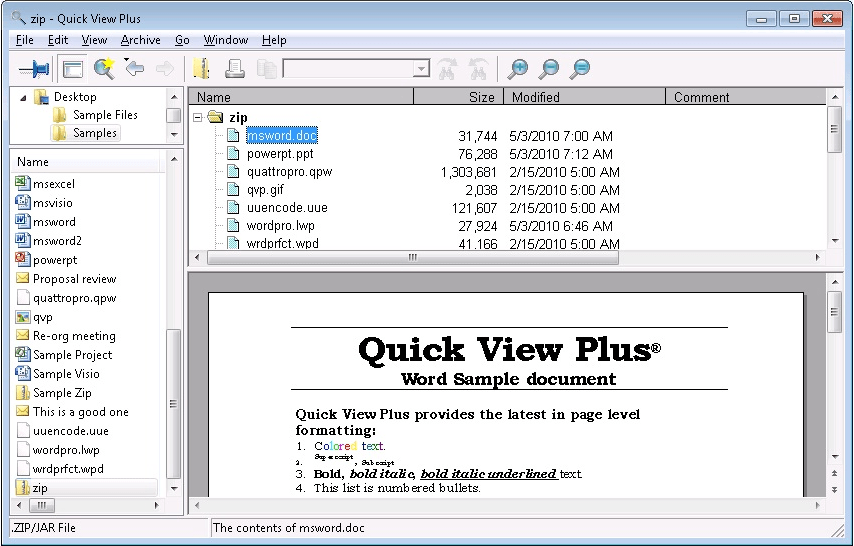Select wrdprfct.wpd in the archive list
The height and width of the screenshot is (546, 854).
[x=283, y=243]
